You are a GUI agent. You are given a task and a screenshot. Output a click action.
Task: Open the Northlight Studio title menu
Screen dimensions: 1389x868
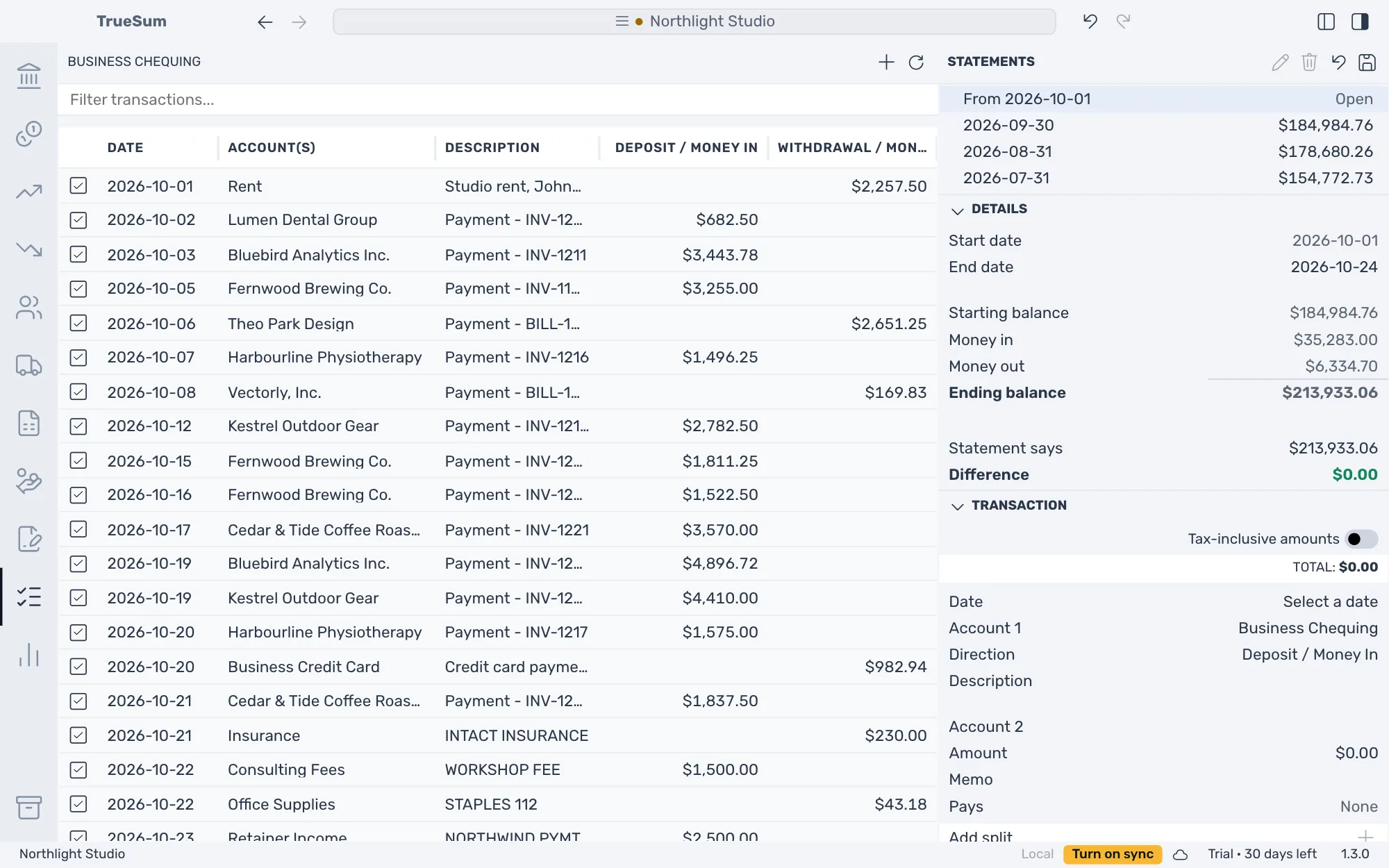694,22
